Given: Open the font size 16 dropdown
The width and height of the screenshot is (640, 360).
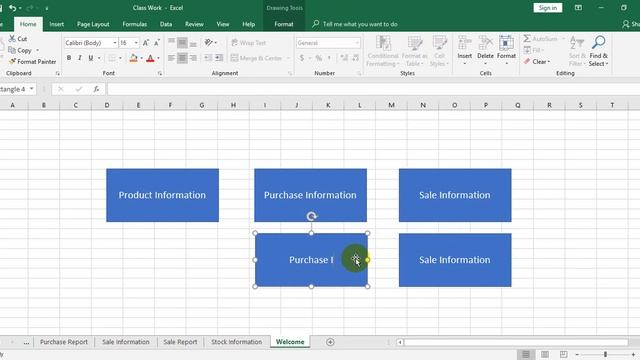Looking at the screenshot, I should tap(136, 43).
